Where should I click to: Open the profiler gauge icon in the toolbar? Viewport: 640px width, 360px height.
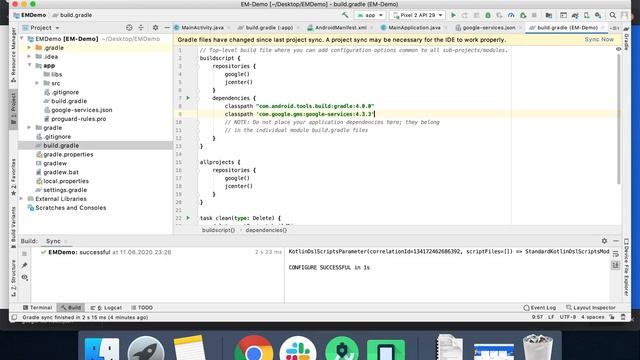pyautogui.click(x=511, y=15)
